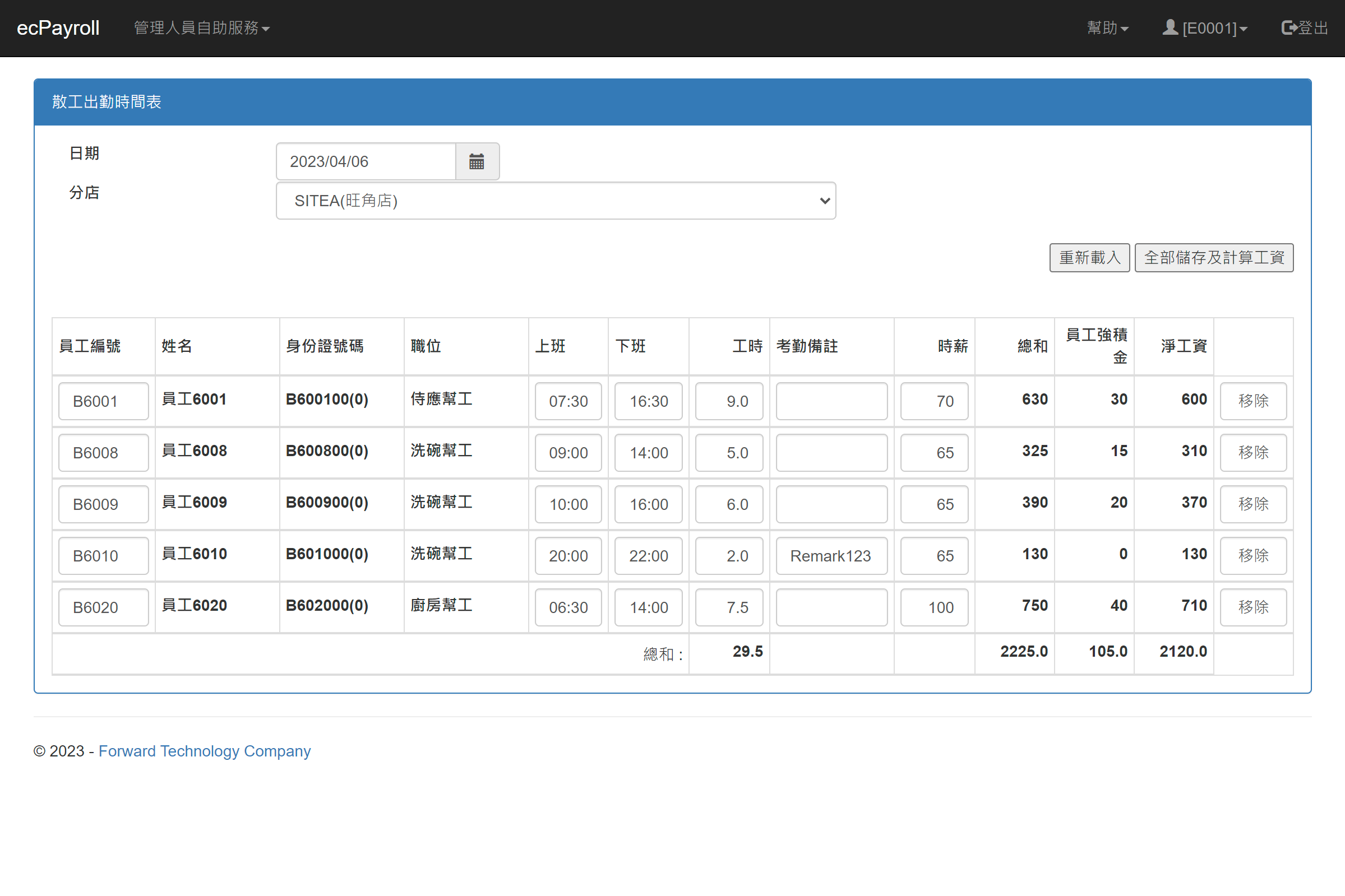Go to the ecPayroll home brand link
This screenshot has width=1345, height=896.
point(58,27)
